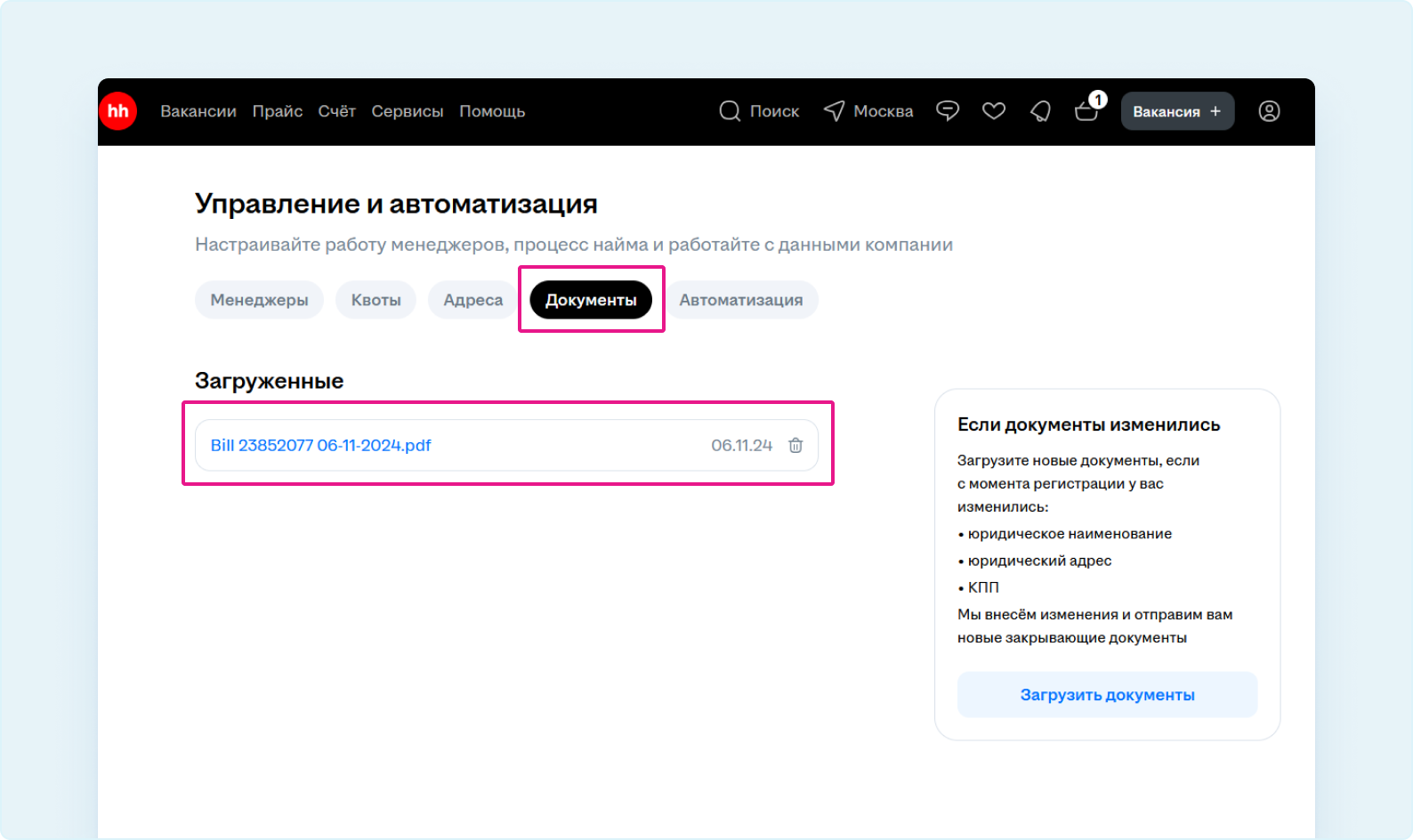Open the search magnifier icon
The height and width of the screenshot is (840, 1413).
[x=730, y=111]
